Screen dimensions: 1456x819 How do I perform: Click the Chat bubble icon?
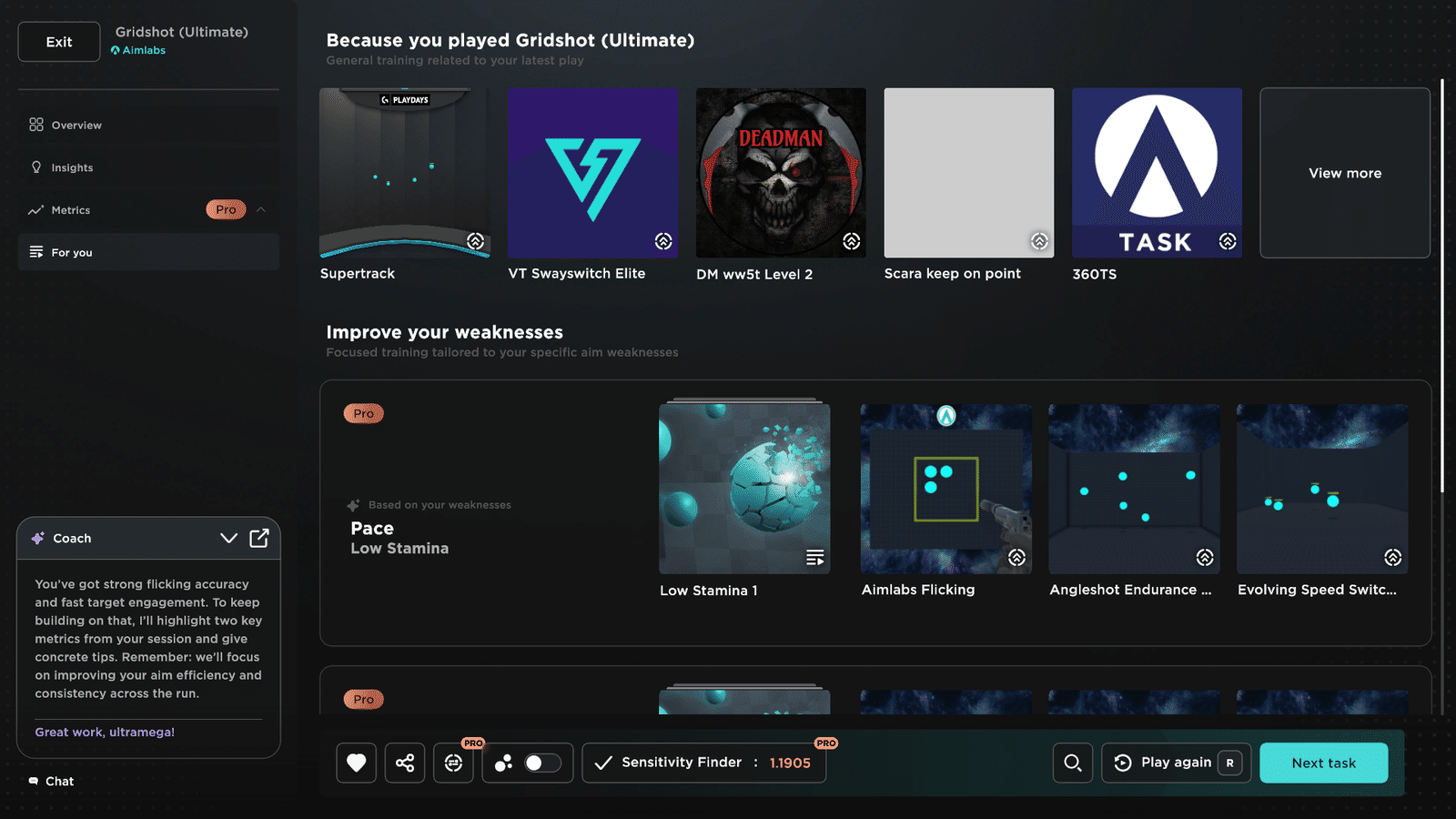pos(34,781)
